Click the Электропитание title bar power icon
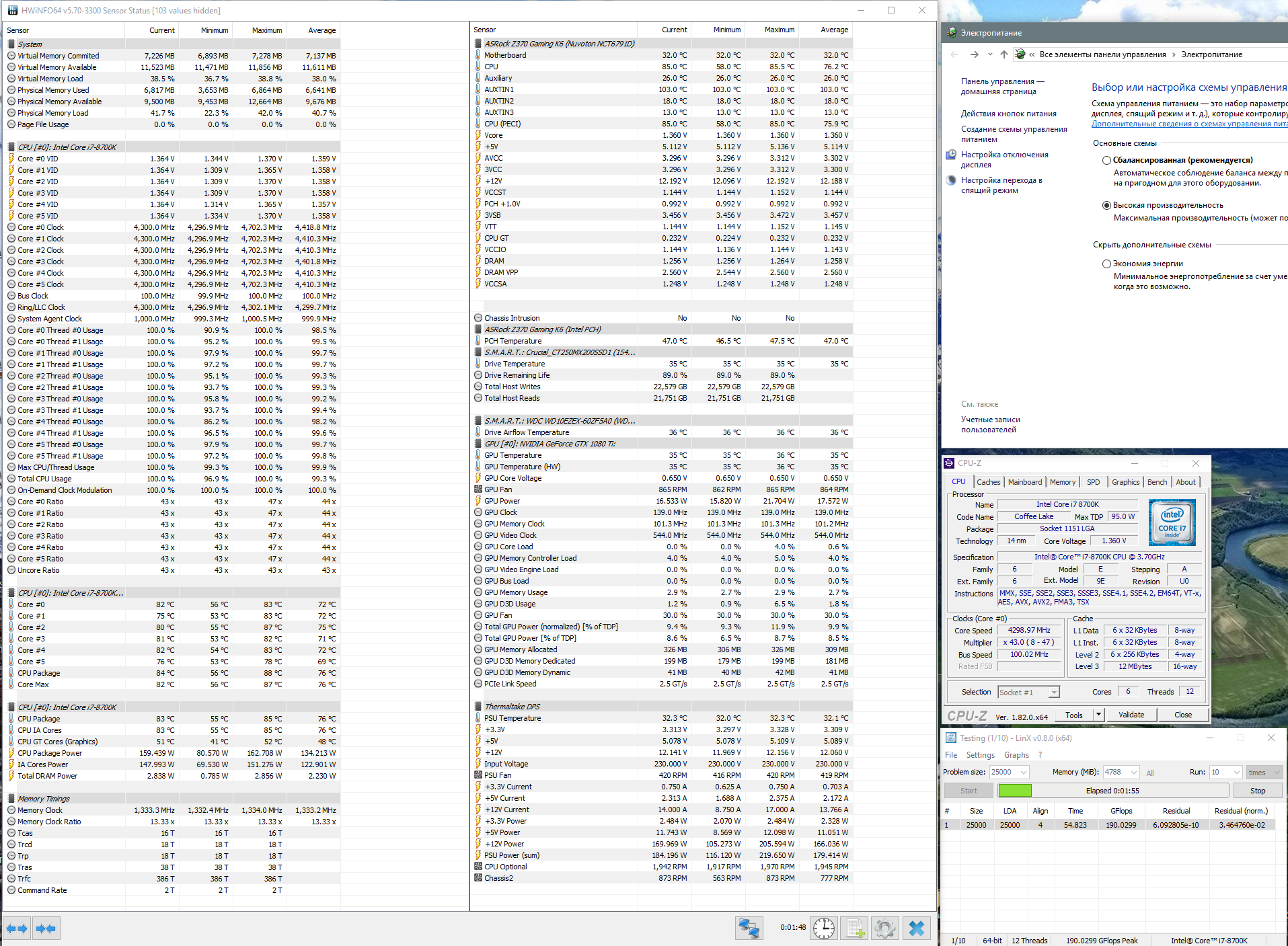 (952, 32)
